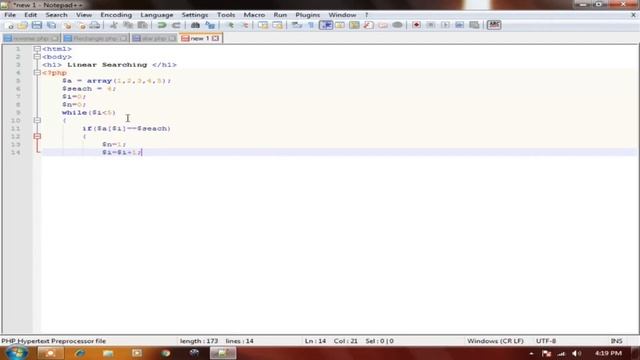Open the Macro menu

(x=254, y=15)
